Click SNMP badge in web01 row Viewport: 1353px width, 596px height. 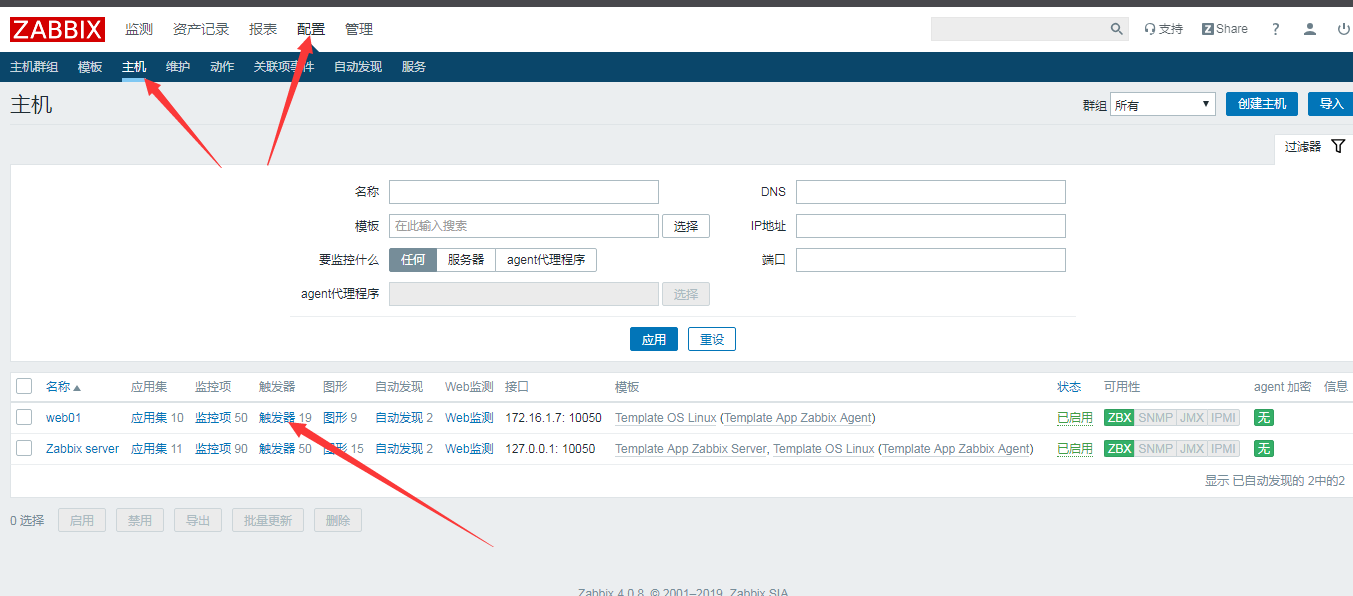pos(1155,418)
